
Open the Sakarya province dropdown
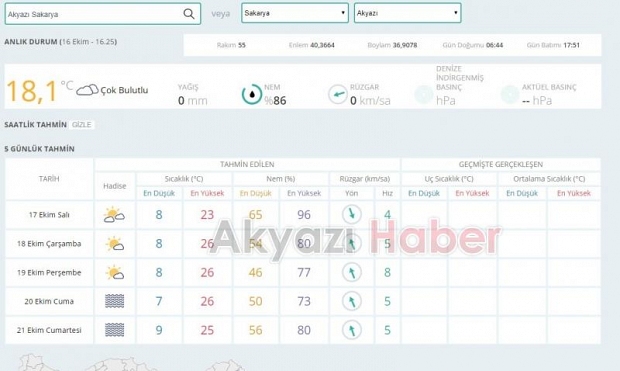(x=295, y=13)
